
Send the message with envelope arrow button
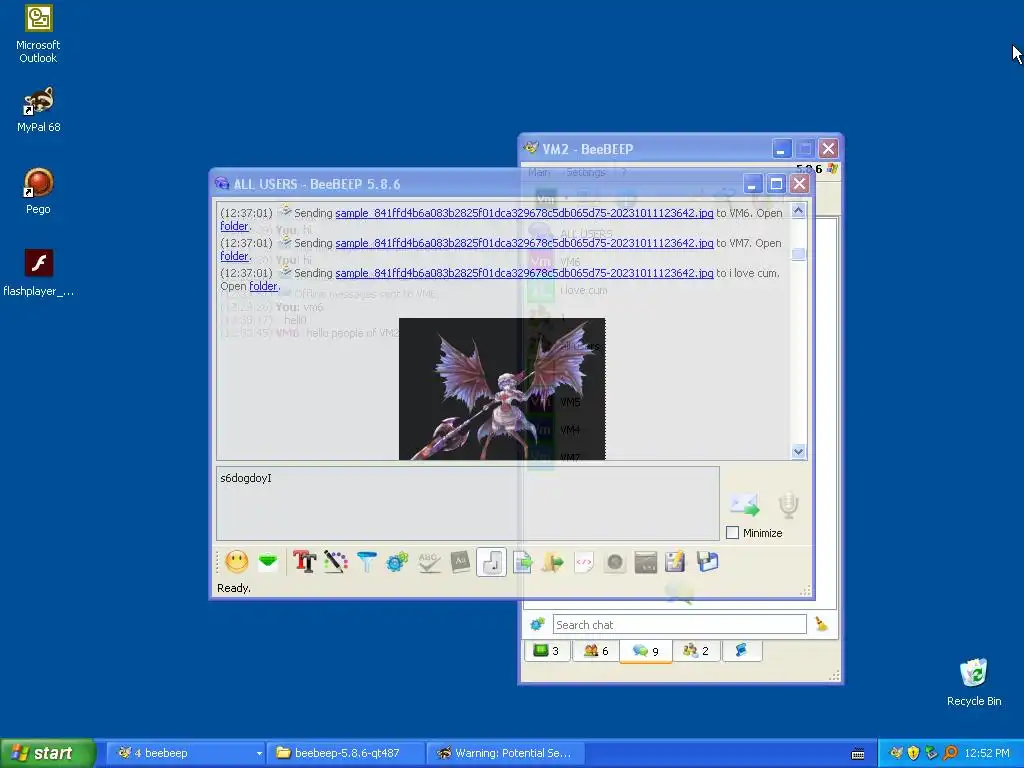(x=744, y=505)
